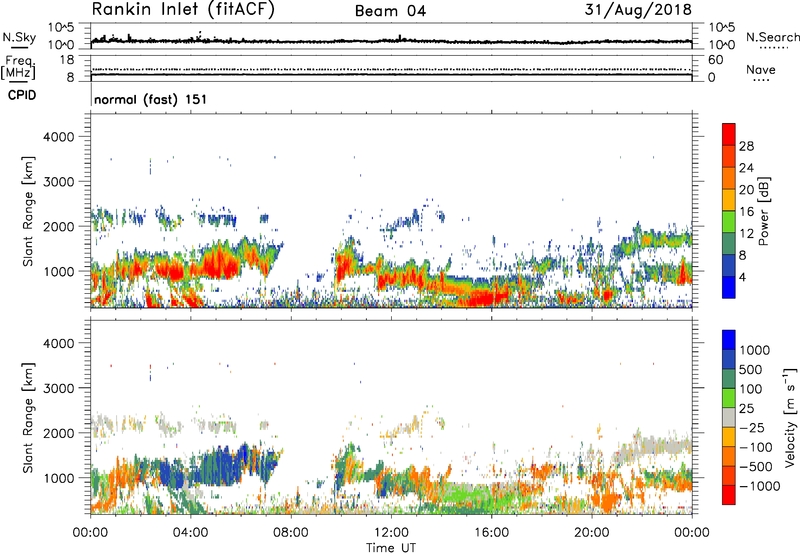Click the 'Power [dB]' colorbar title
The height and width of the screenshot is (554, 800).
point(763,211)
